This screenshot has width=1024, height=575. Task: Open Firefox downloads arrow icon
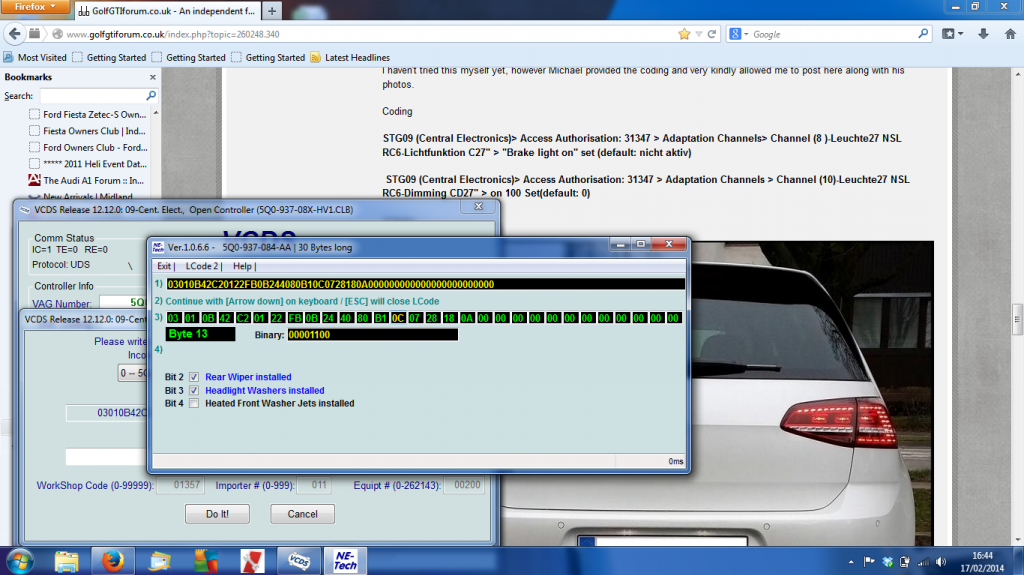(983, 34)
